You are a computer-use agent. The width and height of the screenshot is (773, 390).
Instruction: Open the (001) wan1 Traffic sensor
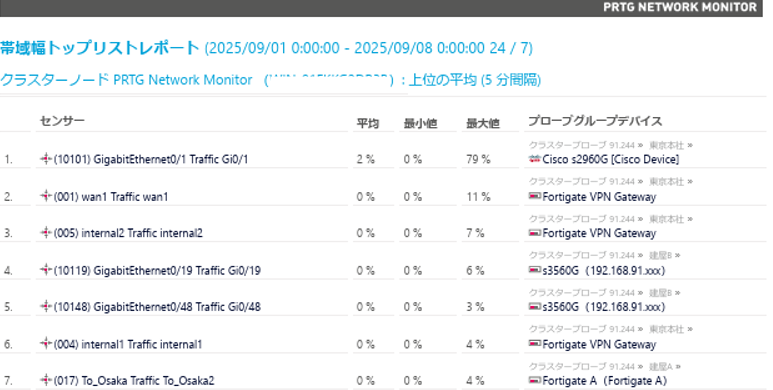(111, 197)
